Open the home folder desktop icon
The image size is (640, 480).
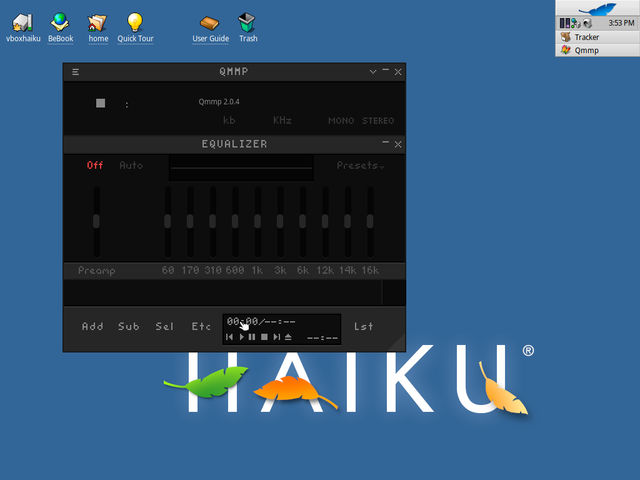98,27
